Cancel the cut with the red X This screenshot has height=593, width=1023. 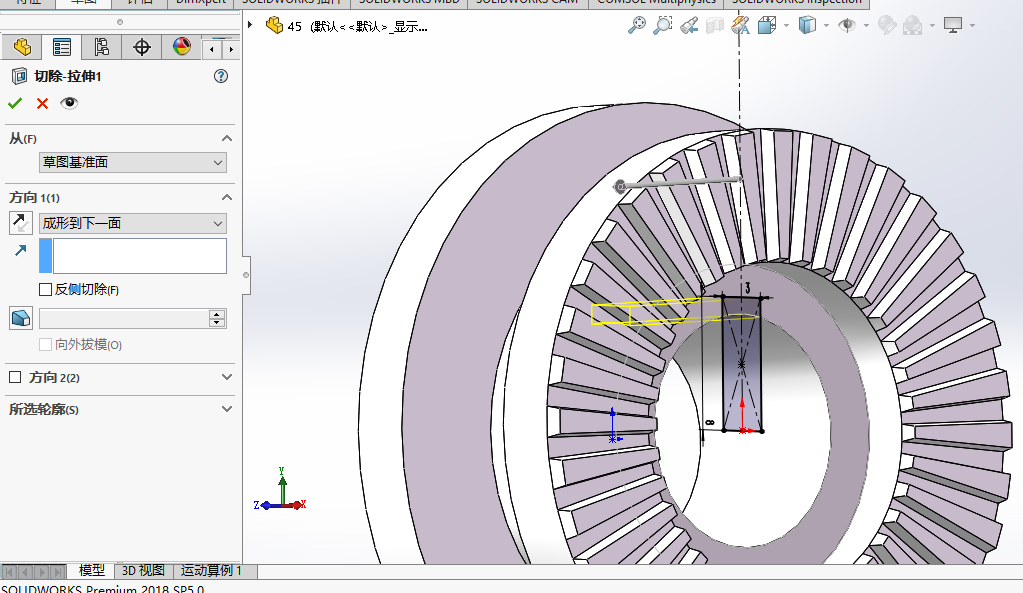point(42,103)
